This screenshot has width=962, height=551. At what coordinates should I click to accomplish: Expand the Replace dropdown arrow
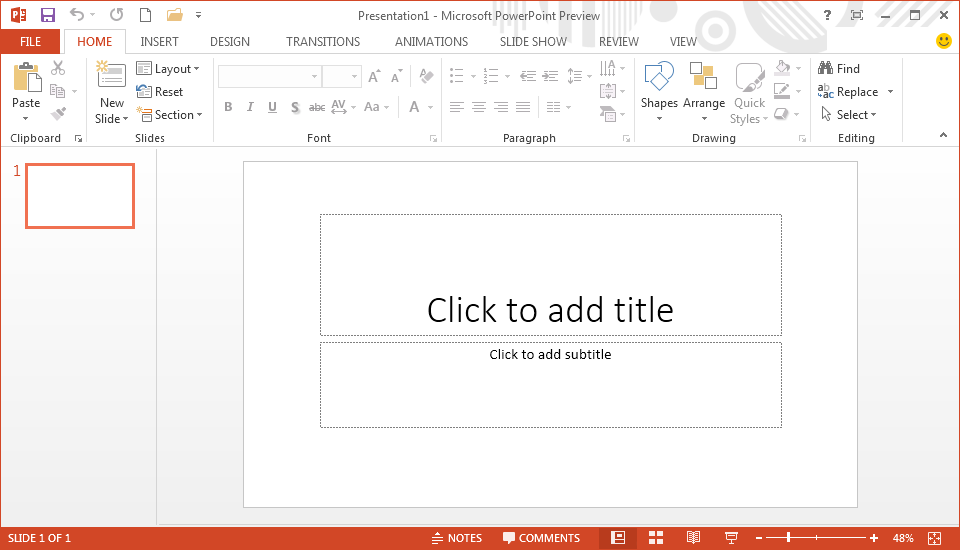point(890,91)
